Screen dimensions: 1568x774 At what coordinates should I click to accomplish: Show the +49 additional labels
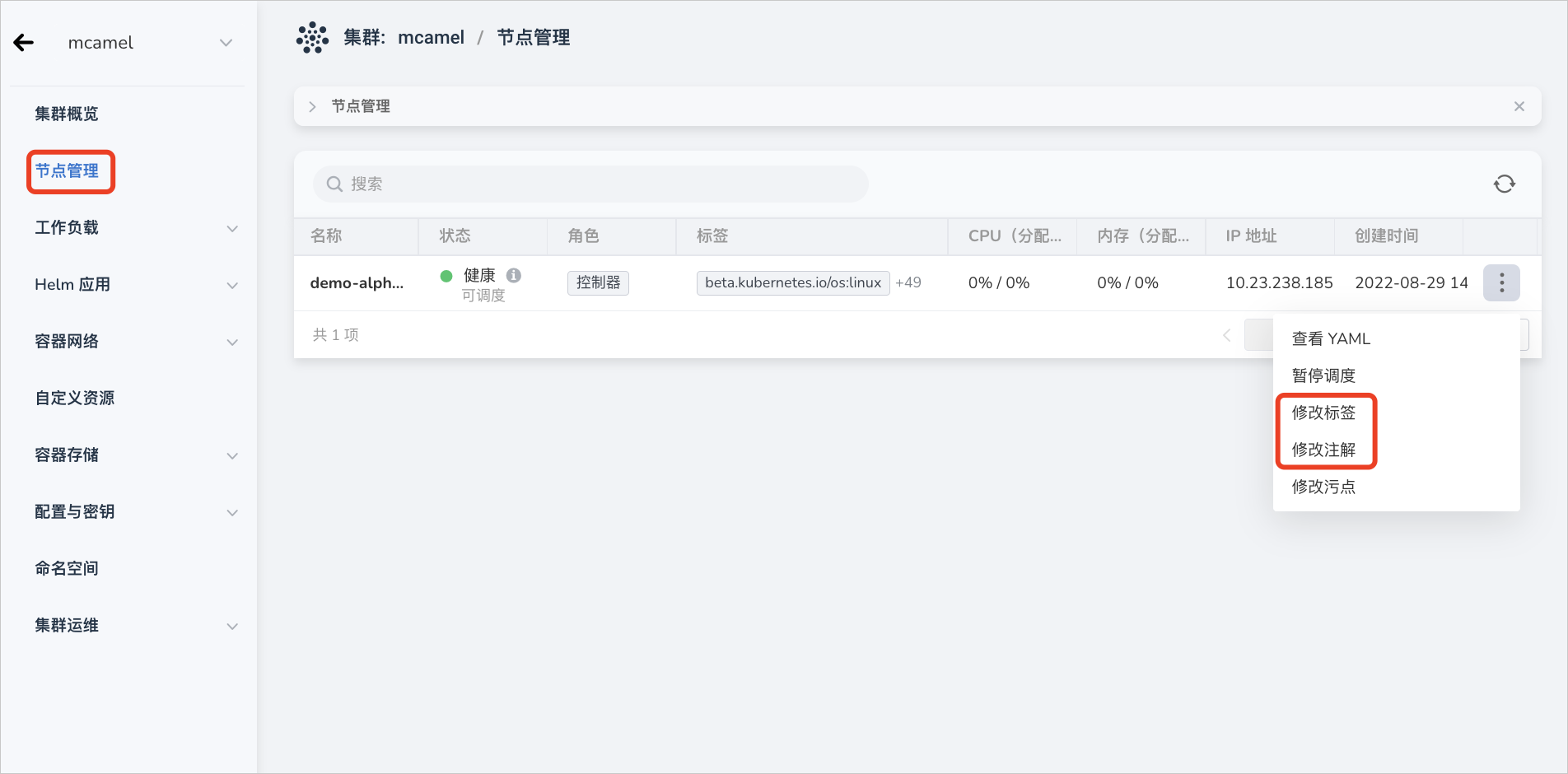(908, 282)
